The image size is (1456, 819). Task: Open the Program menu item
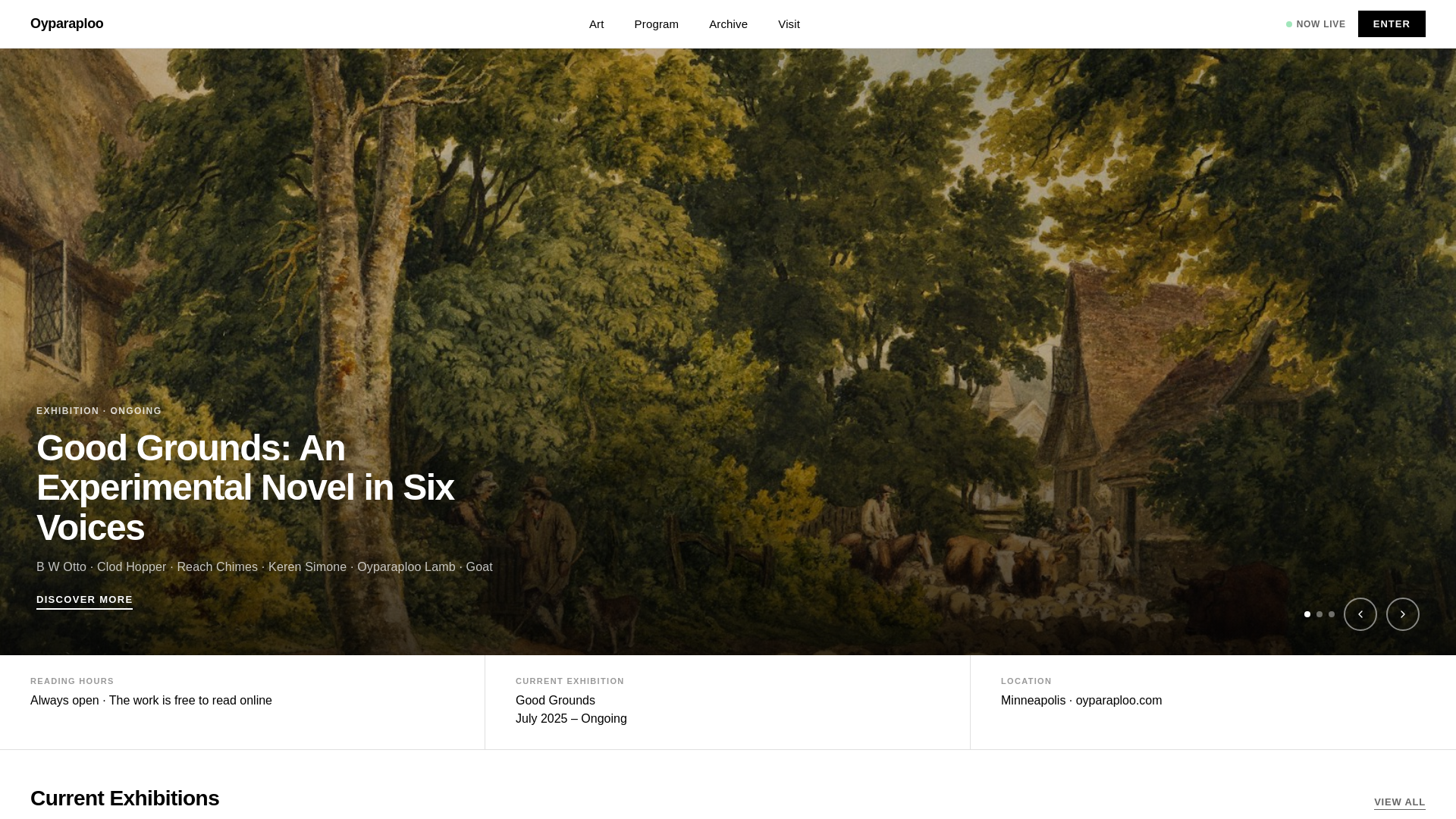(x=657, y=24)
